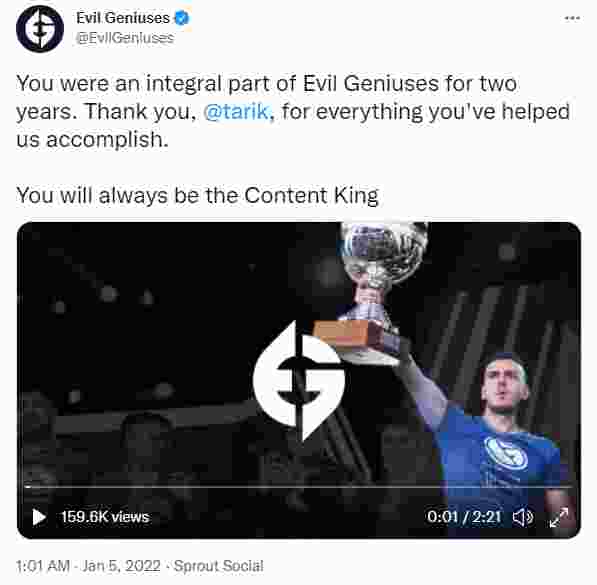The height and width of the screenshot is (585, 597).
Task: Open the Evil Geniuses profile avatar
Action: (x=40, y=29)
